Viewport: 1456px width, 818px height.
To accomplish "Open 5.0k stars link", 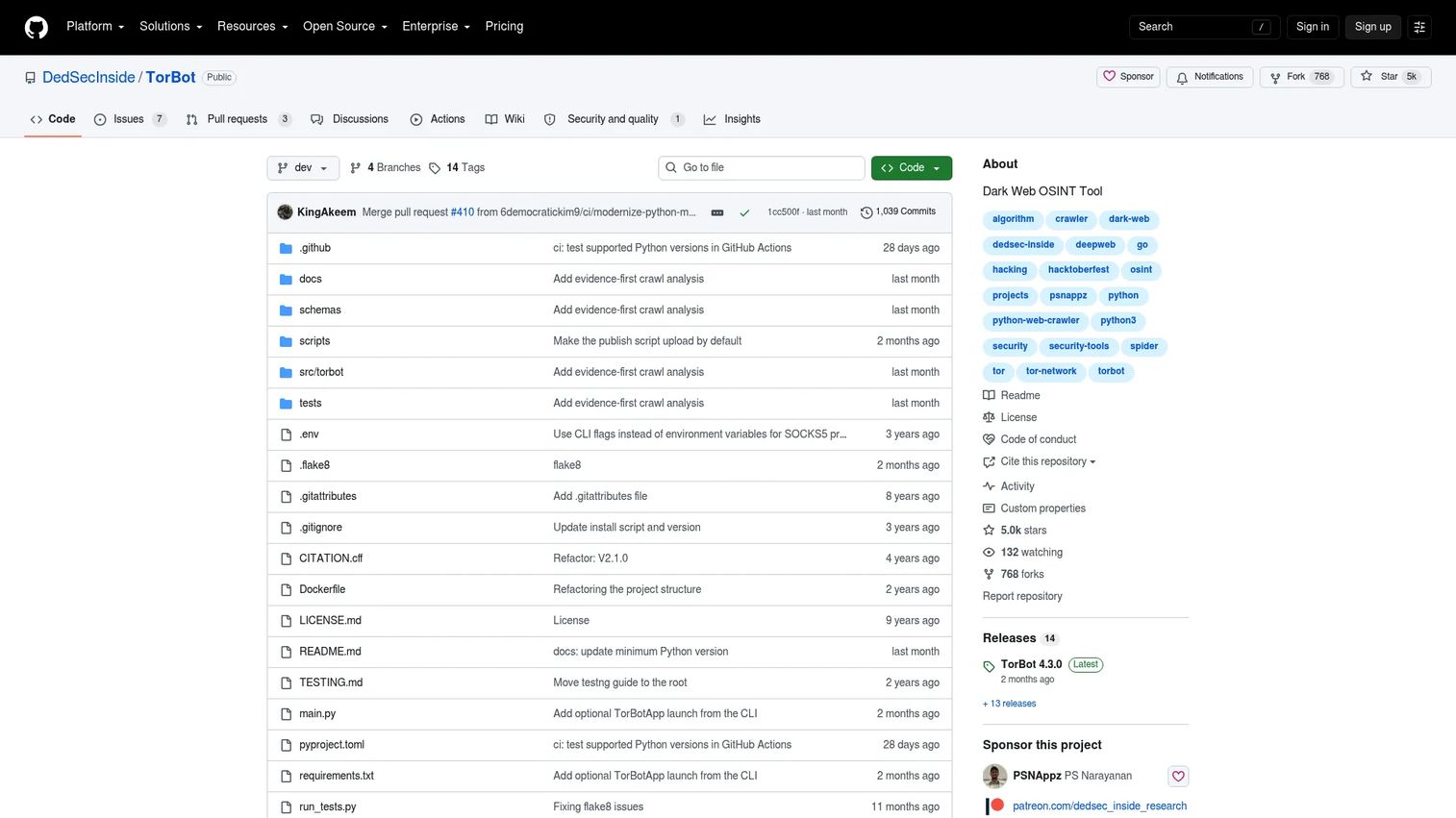I will (x=1015, y=531).
